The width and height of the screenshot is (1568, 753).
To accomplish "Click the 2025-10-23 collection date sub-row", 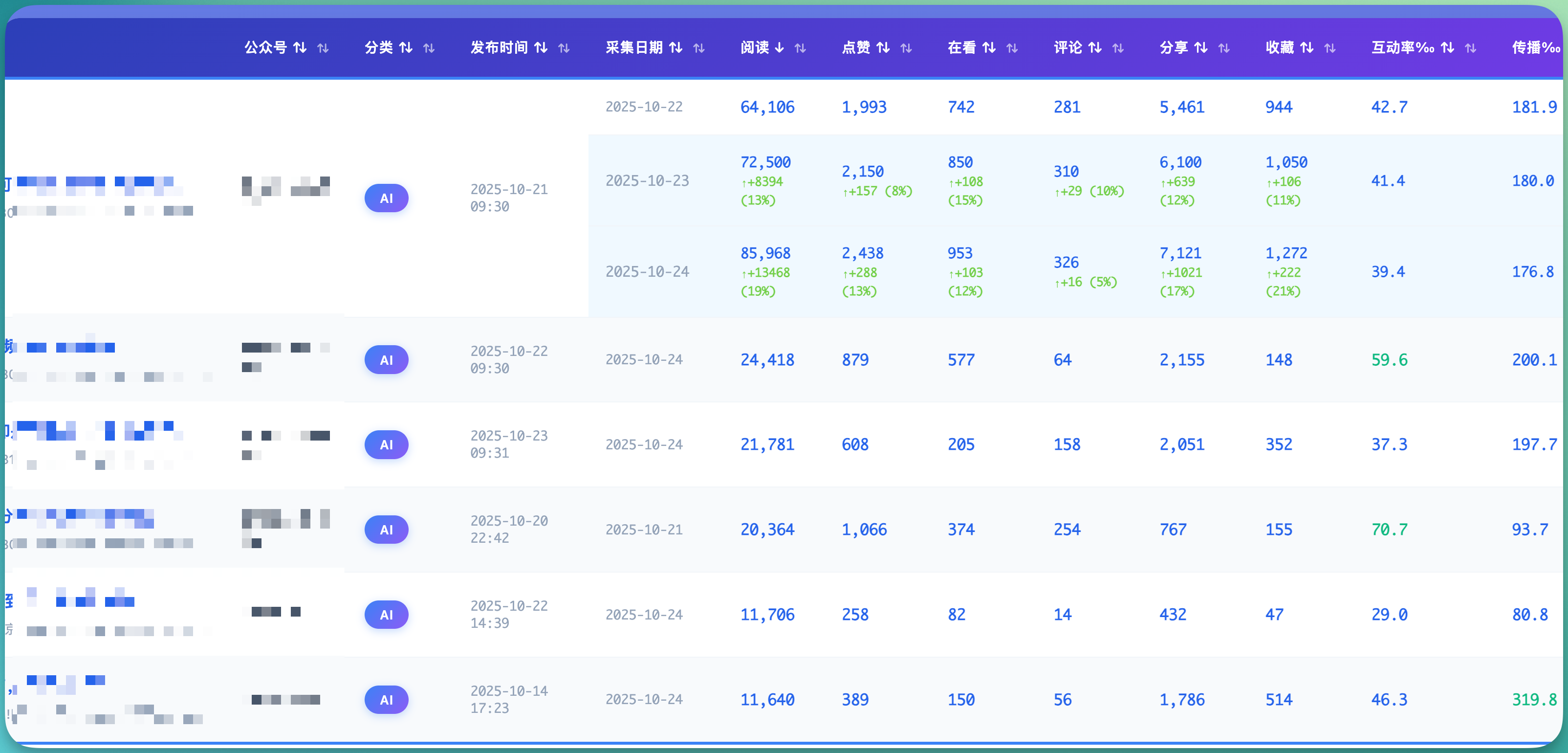I will point(647,181).
